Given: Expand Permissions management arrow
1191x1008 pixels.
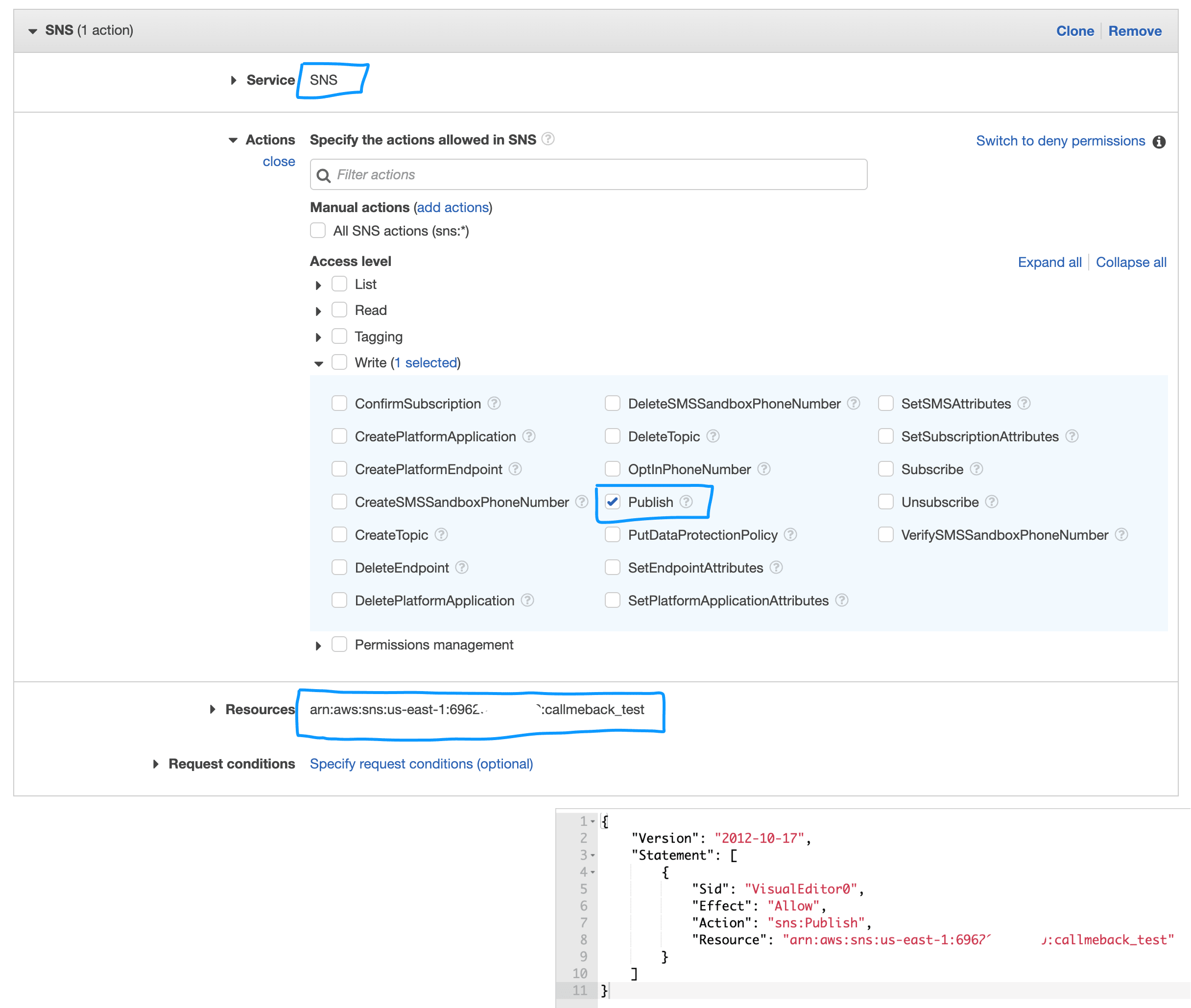Looking at the screenshot, I should tap(318, 647).
